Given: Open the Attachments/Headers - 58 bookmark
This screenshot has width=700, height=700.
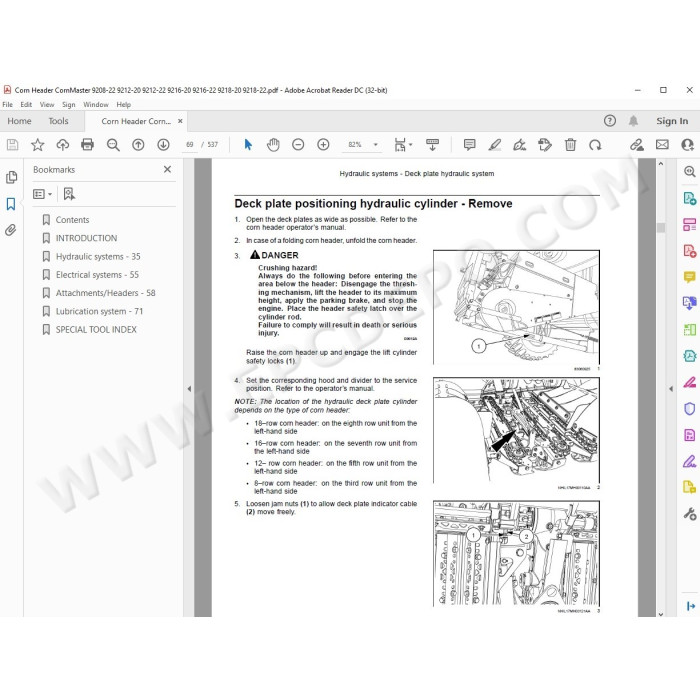Looking at the screenshot, I should tap(105, 293).
